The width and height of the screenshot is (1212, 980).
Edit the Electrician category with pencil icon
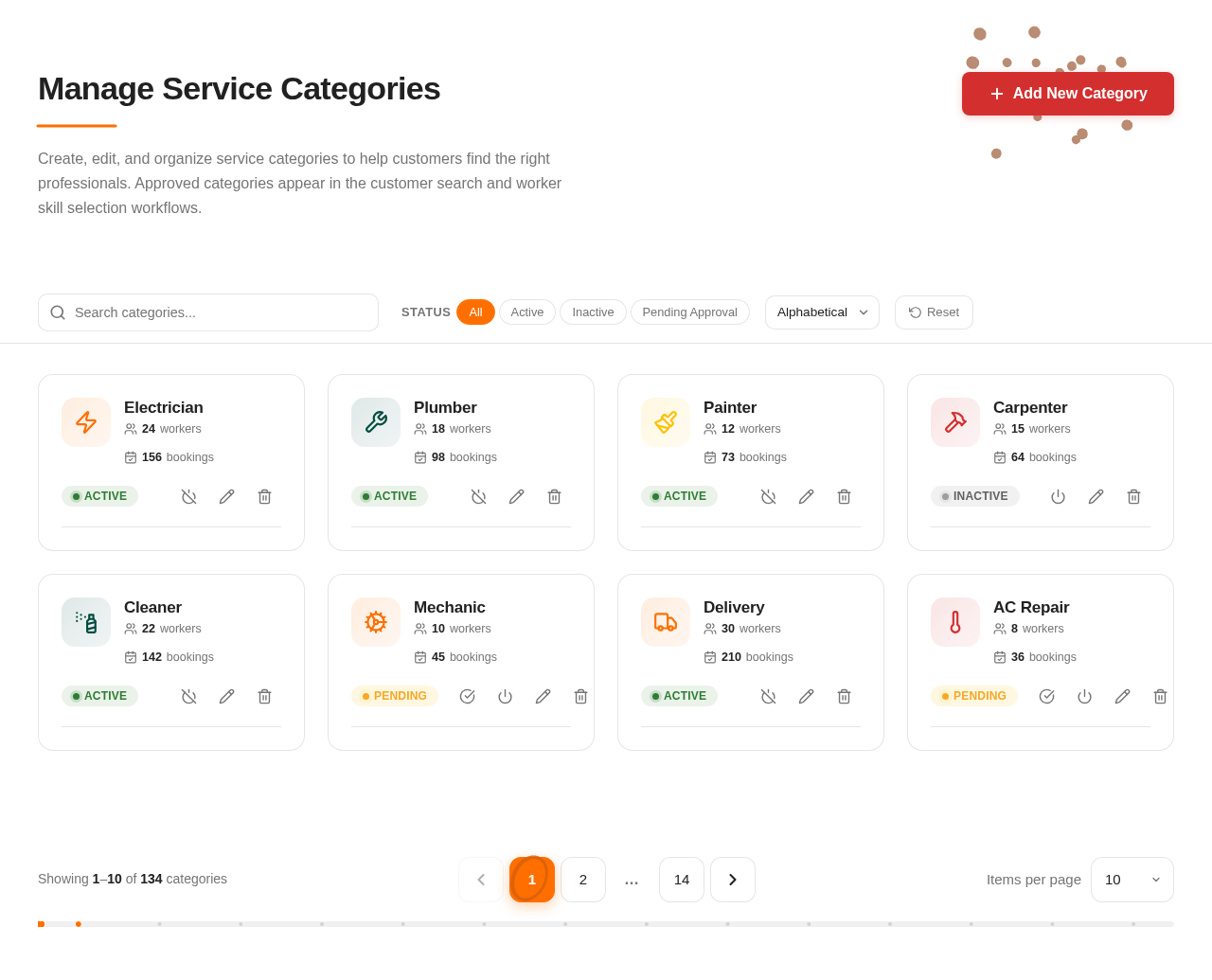coord(227,497)
